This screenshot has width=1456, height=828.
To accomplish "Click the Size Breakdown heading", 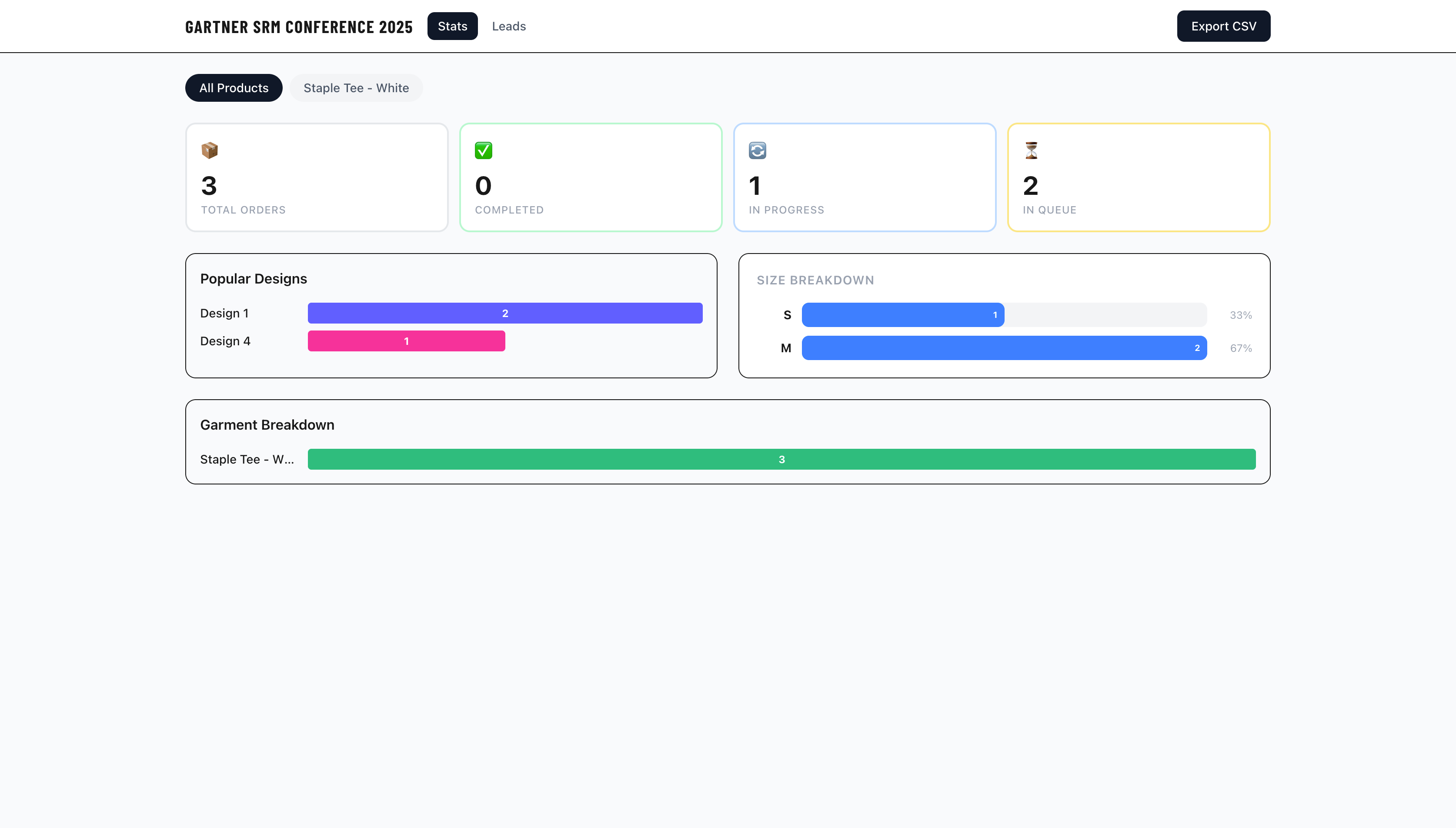I will click(x=815, y=280).
